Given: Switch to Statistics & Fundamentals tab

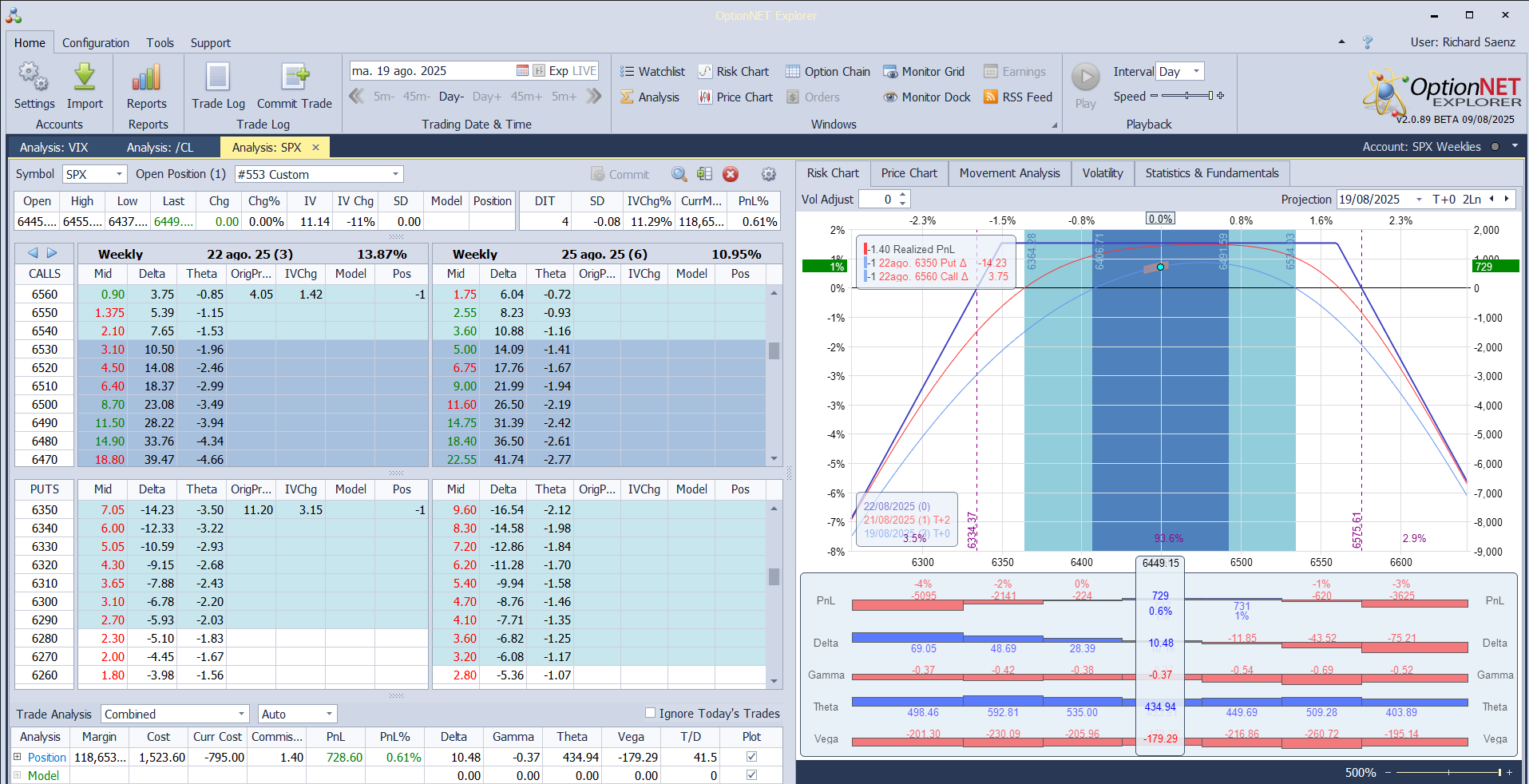Looking at the screenshot, I should [x=1211, y=173].
